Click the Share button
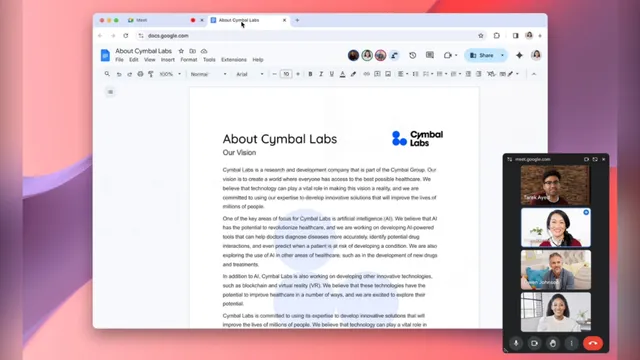 pyautogui.click(x=482, y=55)
